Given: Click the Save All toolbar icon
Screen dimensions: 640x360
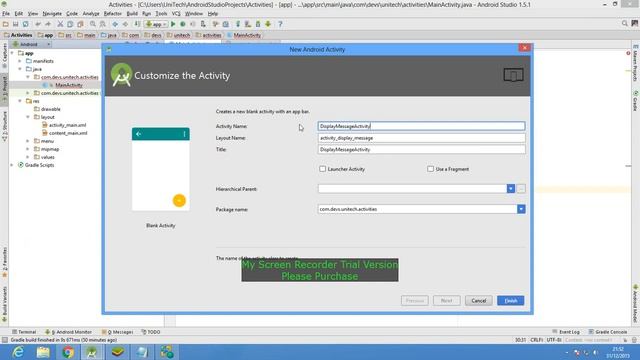Looking at the screenshot, I should [x=16, y=24].
